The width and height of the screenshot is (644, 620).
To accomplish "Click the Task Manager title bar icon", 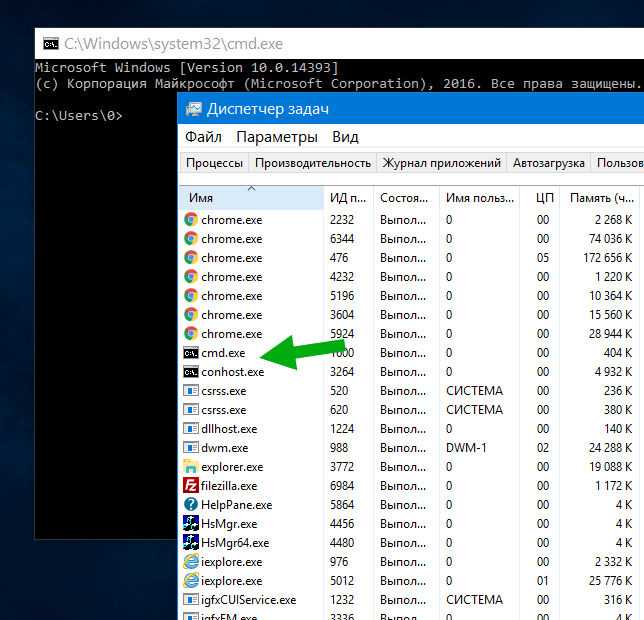I will coord(193,109).
